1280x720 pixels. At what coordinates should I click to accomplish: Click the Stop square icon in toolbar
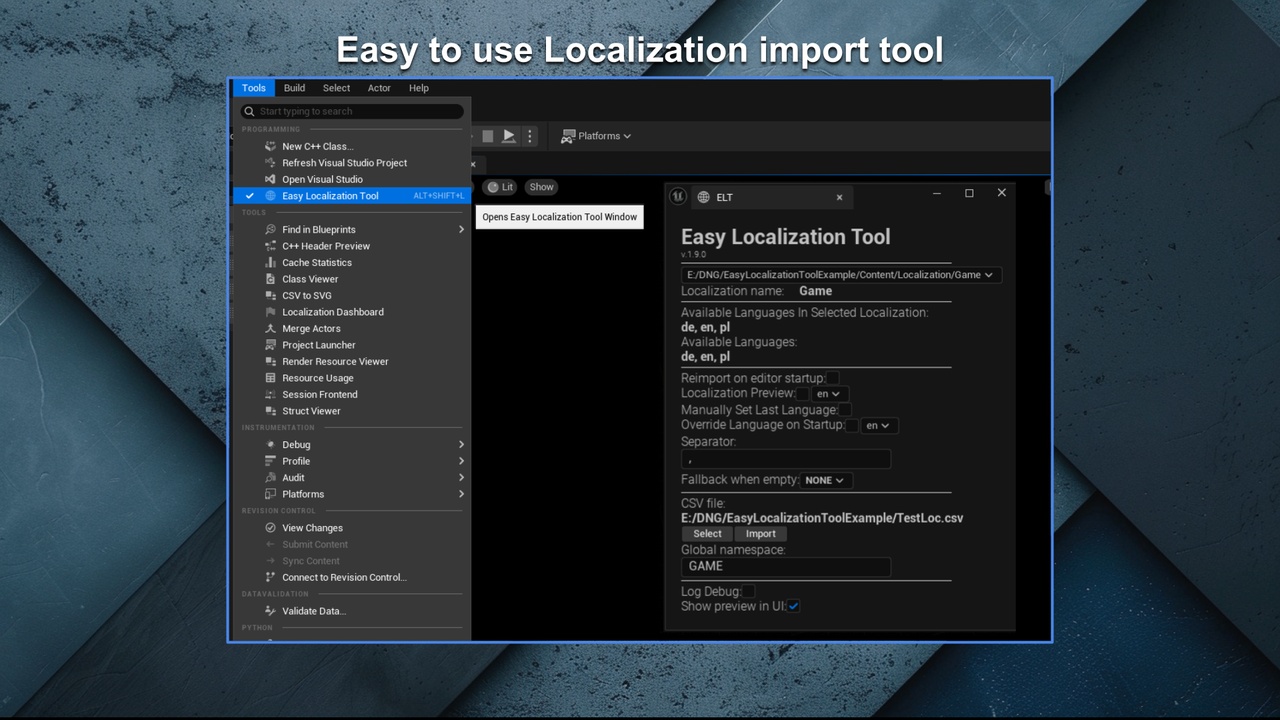point(488,136)
